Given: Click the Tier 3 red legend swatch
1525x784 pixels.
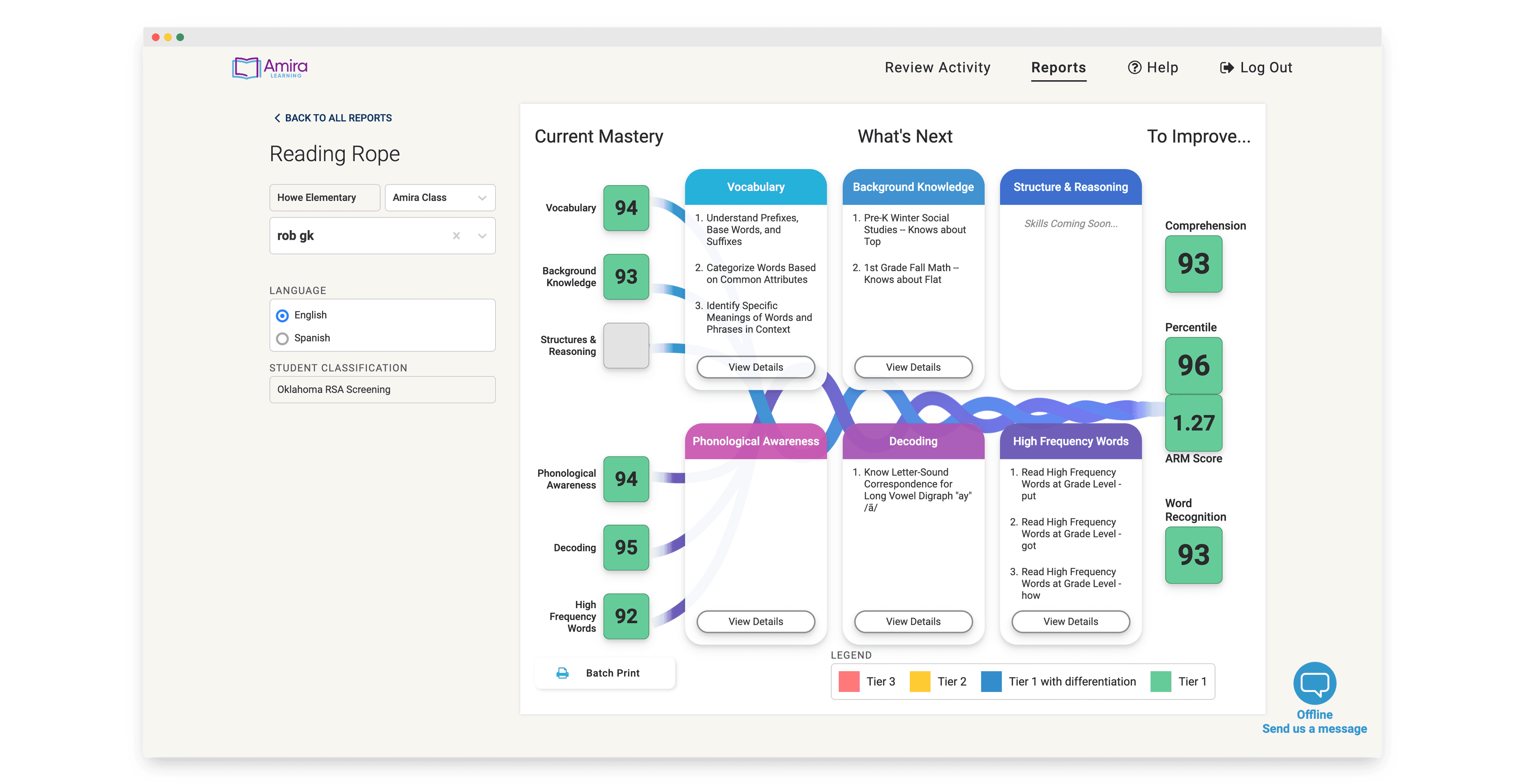Looking at the screenshot, I should (x=849, y=681).
